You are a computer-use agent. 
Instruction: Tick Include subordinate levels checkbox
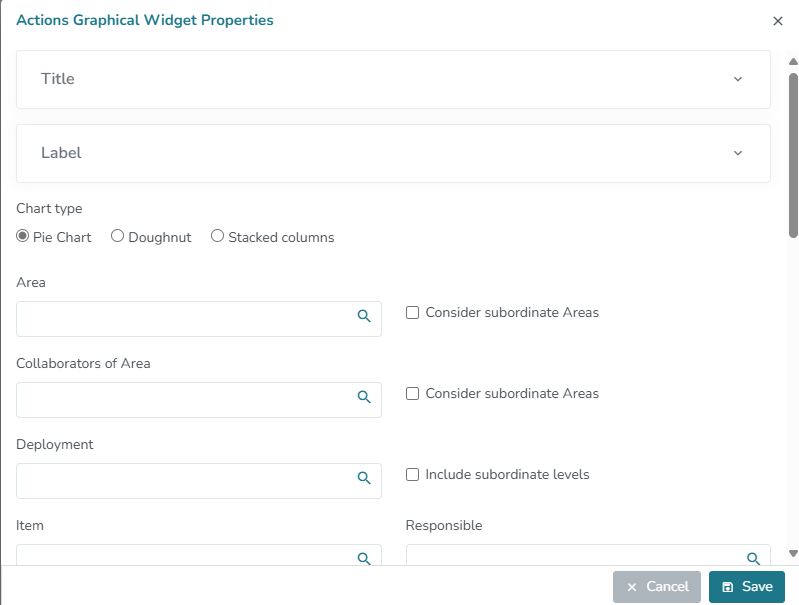pos(412,475)
